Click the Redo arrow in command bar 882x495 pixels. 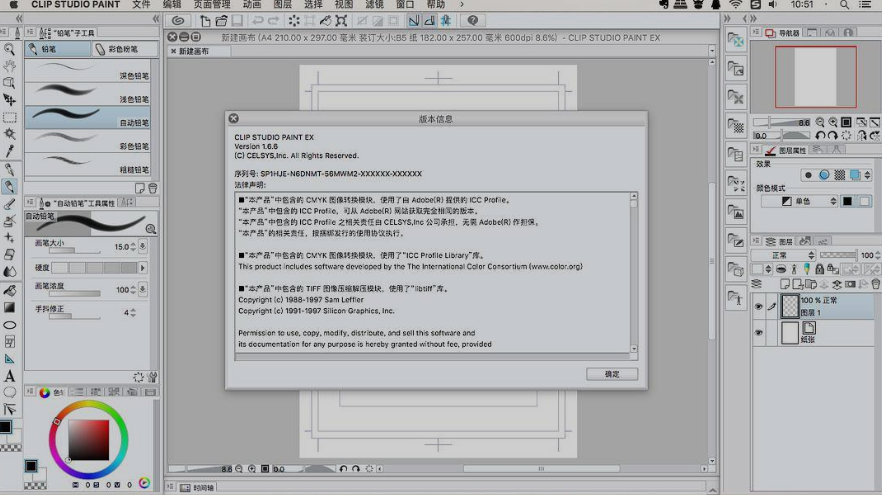click(x=273, y=21)
